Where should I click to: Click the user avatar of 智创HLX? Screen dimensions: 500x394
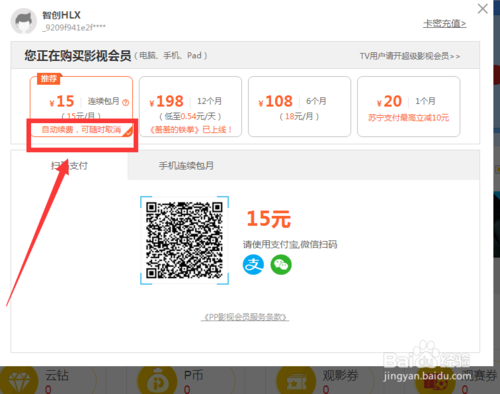24,21
